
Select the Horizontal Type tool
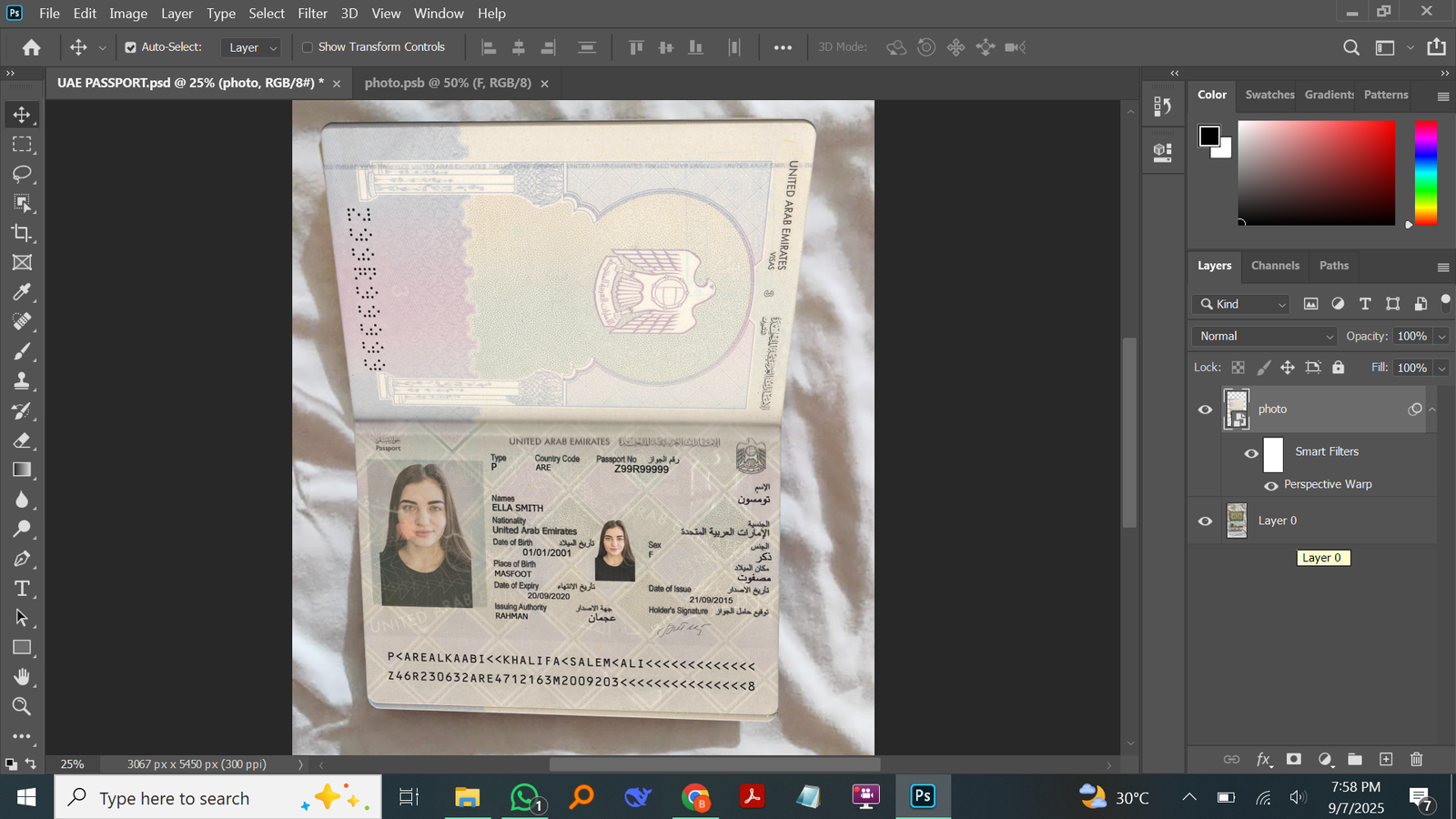22,589
